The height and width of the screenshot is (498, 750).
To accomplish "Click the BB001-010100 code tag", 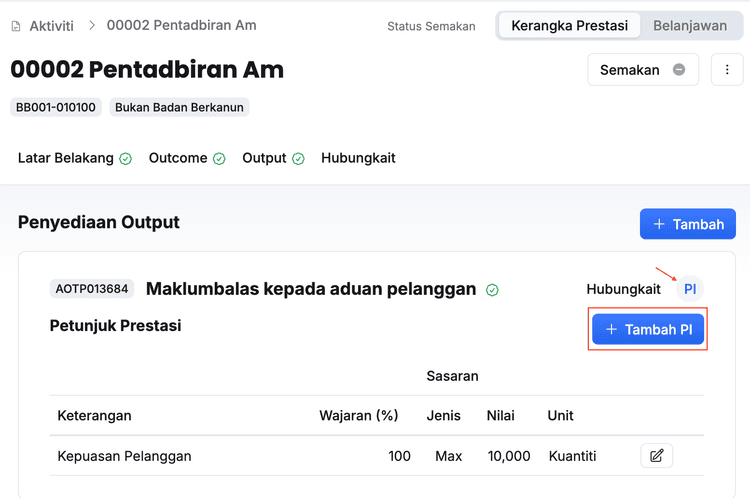I will pos(56,107).
